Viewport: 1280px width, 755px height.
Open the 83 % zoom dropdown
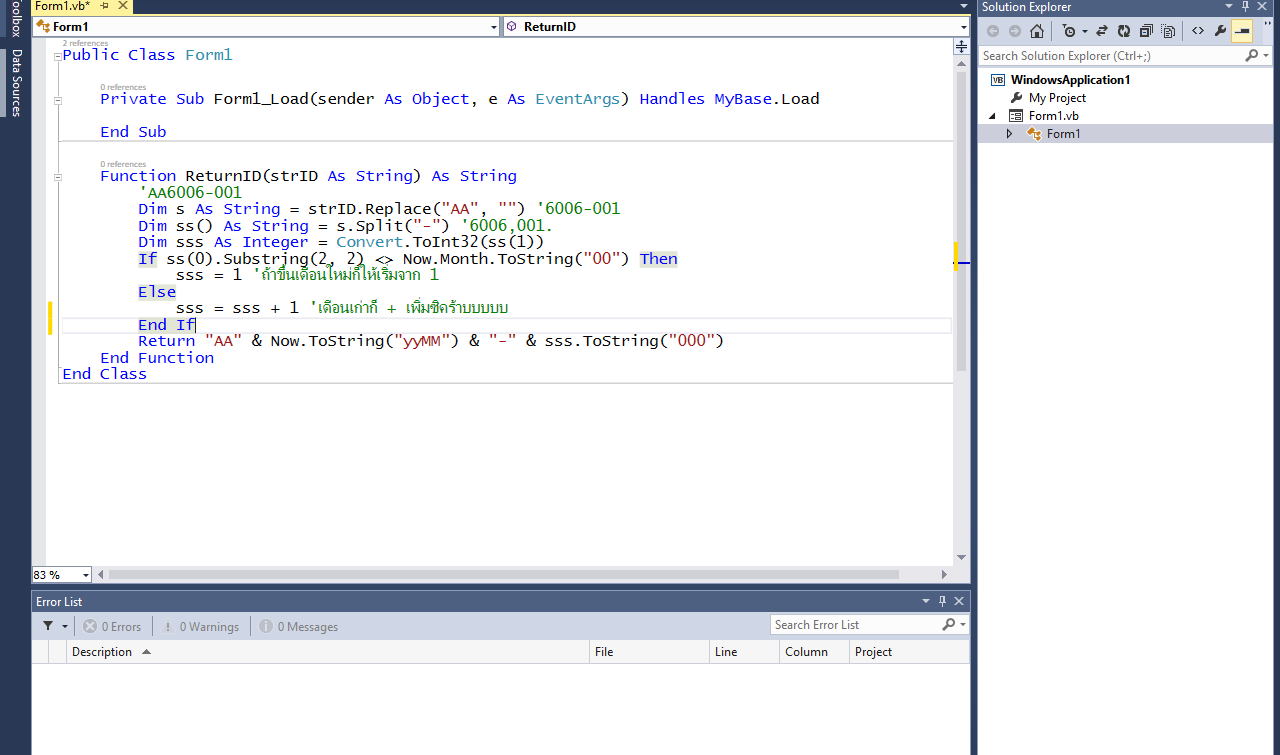[85, 575]
